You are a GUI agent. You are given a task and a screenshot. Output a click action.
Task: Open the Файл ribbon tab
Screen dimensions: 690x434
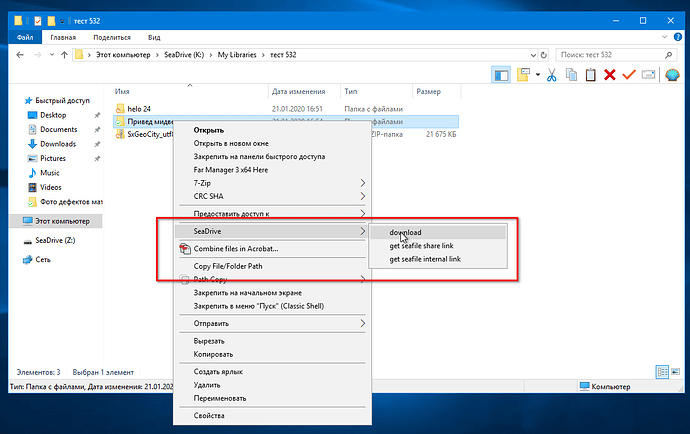[x=25, y=37]
